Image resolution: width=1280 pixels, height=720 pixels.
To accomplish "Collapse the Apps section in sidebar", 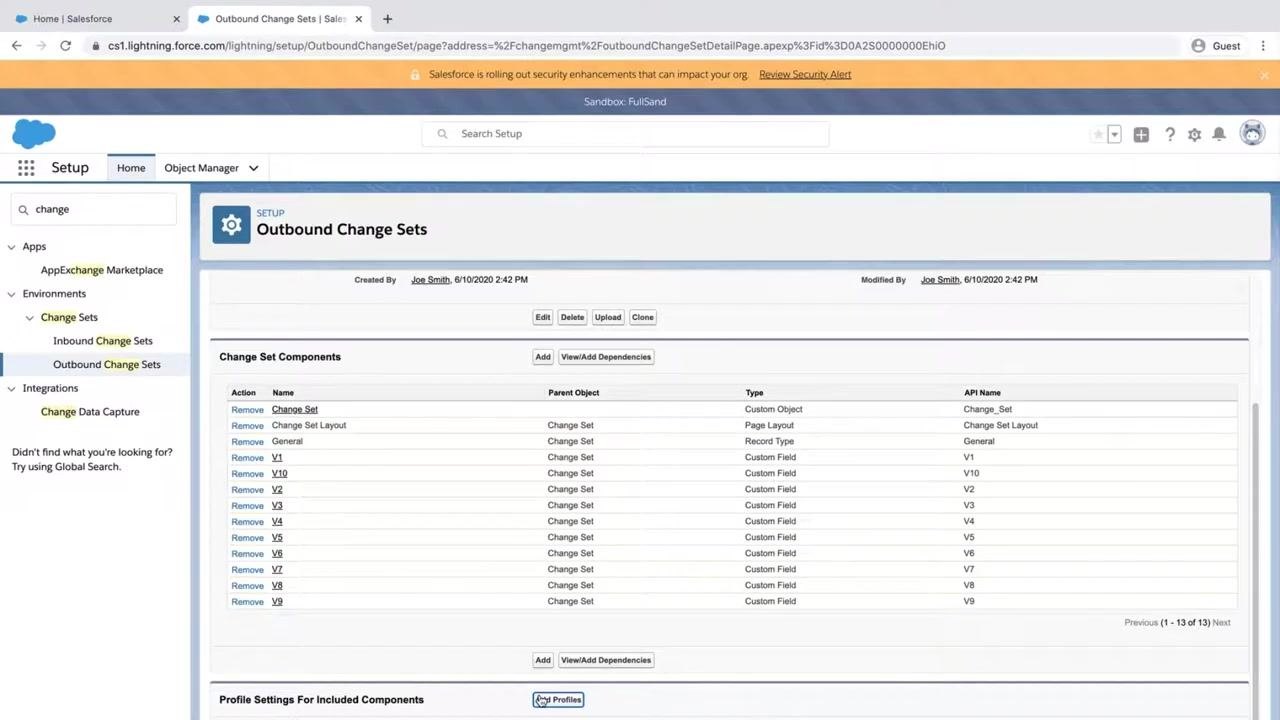I will [12, 246].
